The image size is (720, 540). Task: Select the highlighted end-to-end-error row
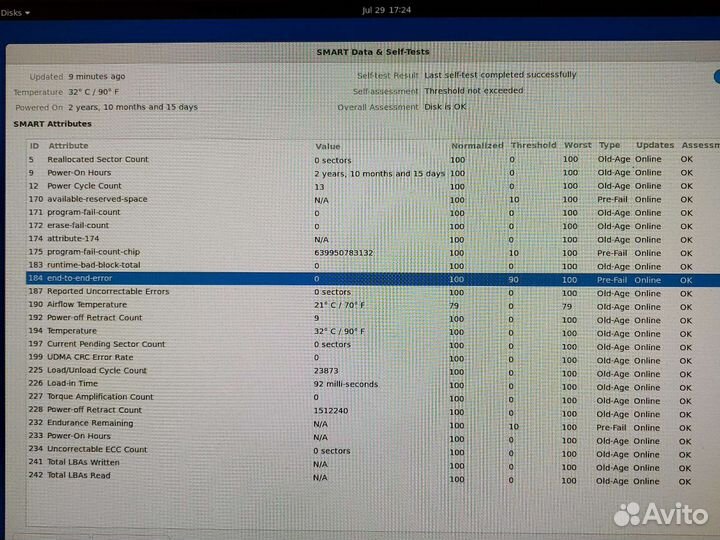pyautogui.click(x=373, y=279)
